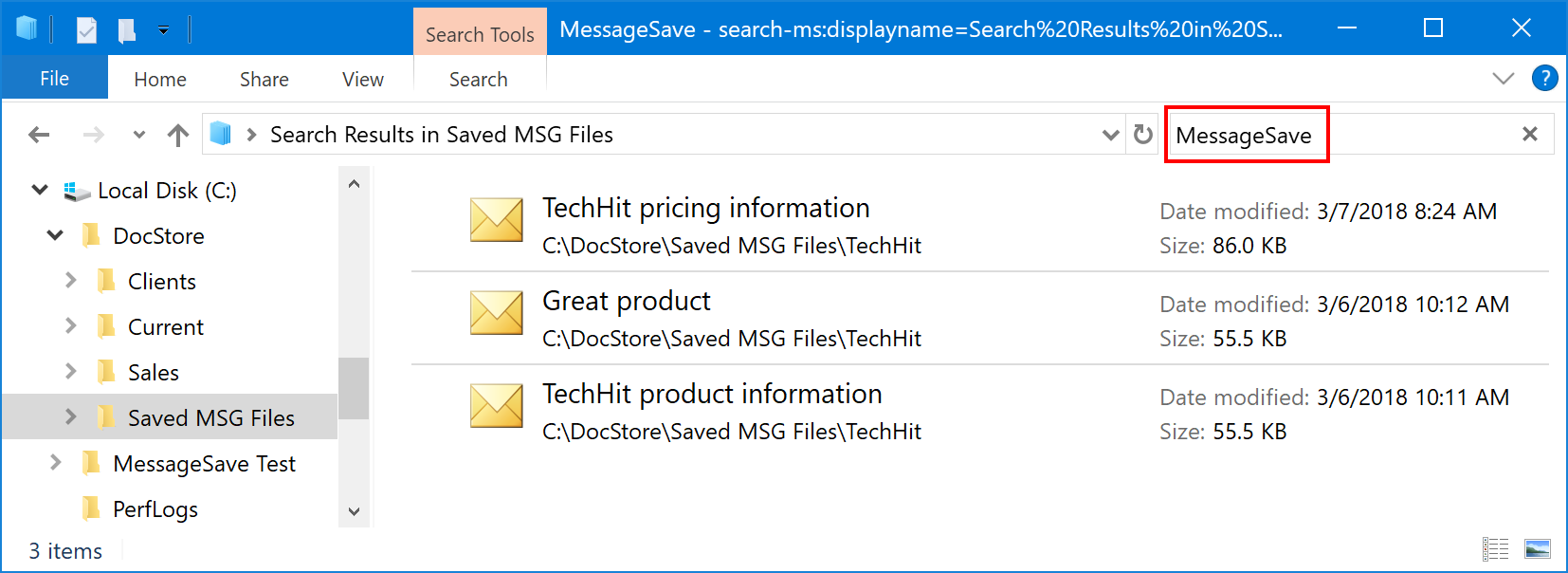This screenshot has height=573, width=1568.
Task: Expand the Saved MSG Files node
Action: [x=70, y=416]
